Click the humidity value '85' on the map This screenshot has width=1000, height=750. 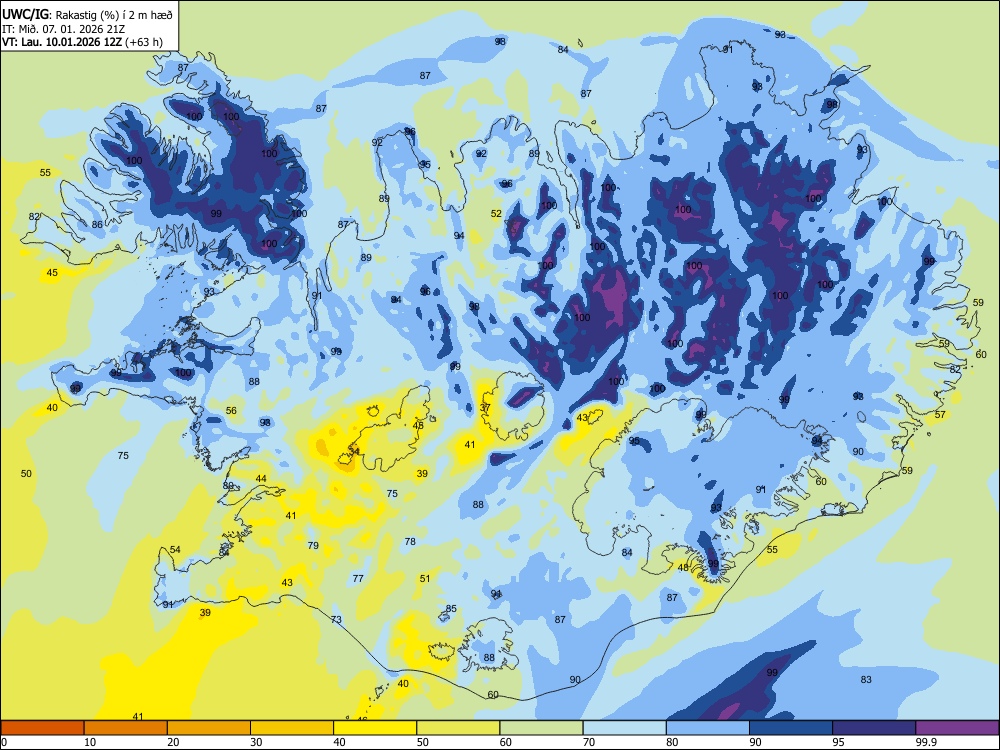pyautogui.click(x=451, y=608)
